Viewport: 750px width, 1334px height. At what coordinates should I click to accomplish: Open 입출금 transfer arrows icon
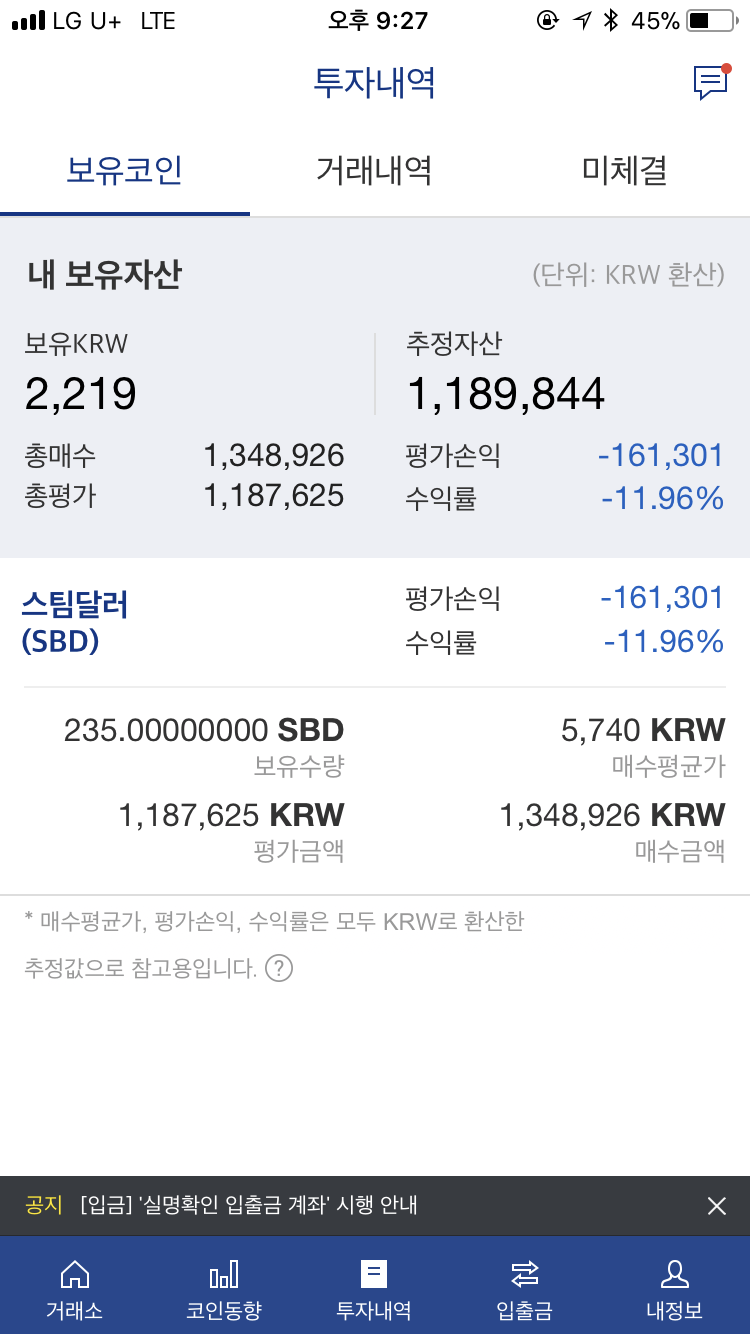pyautogui.click(x=524, y=1274)
